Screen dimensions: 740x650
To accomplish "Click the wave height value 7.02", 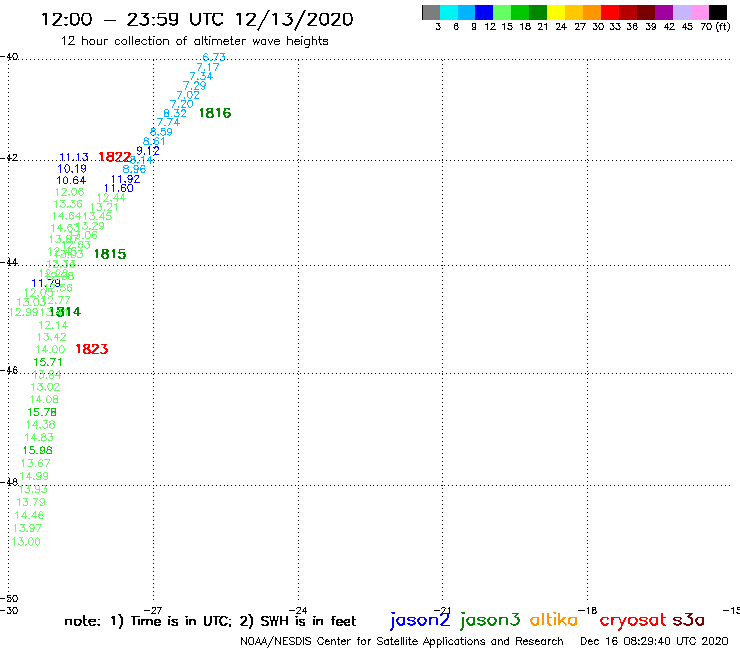I will click(x=188, y=94).
